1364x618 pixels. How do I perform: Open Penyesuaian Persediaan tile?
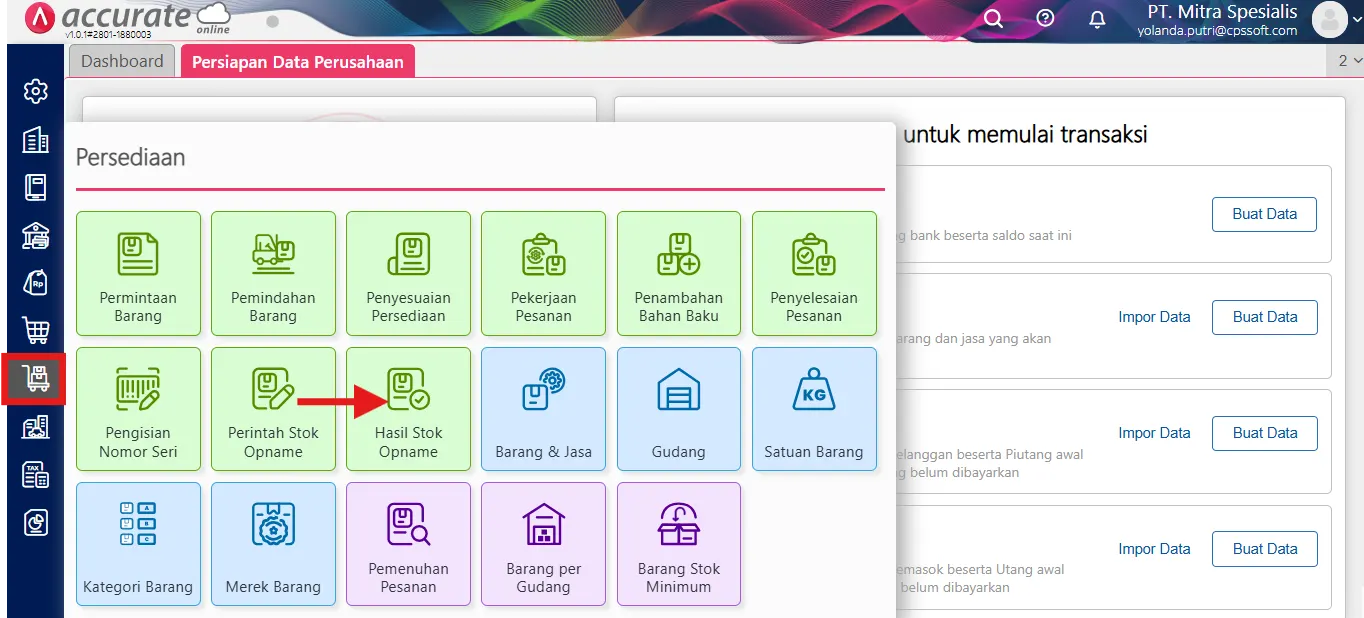408,273
